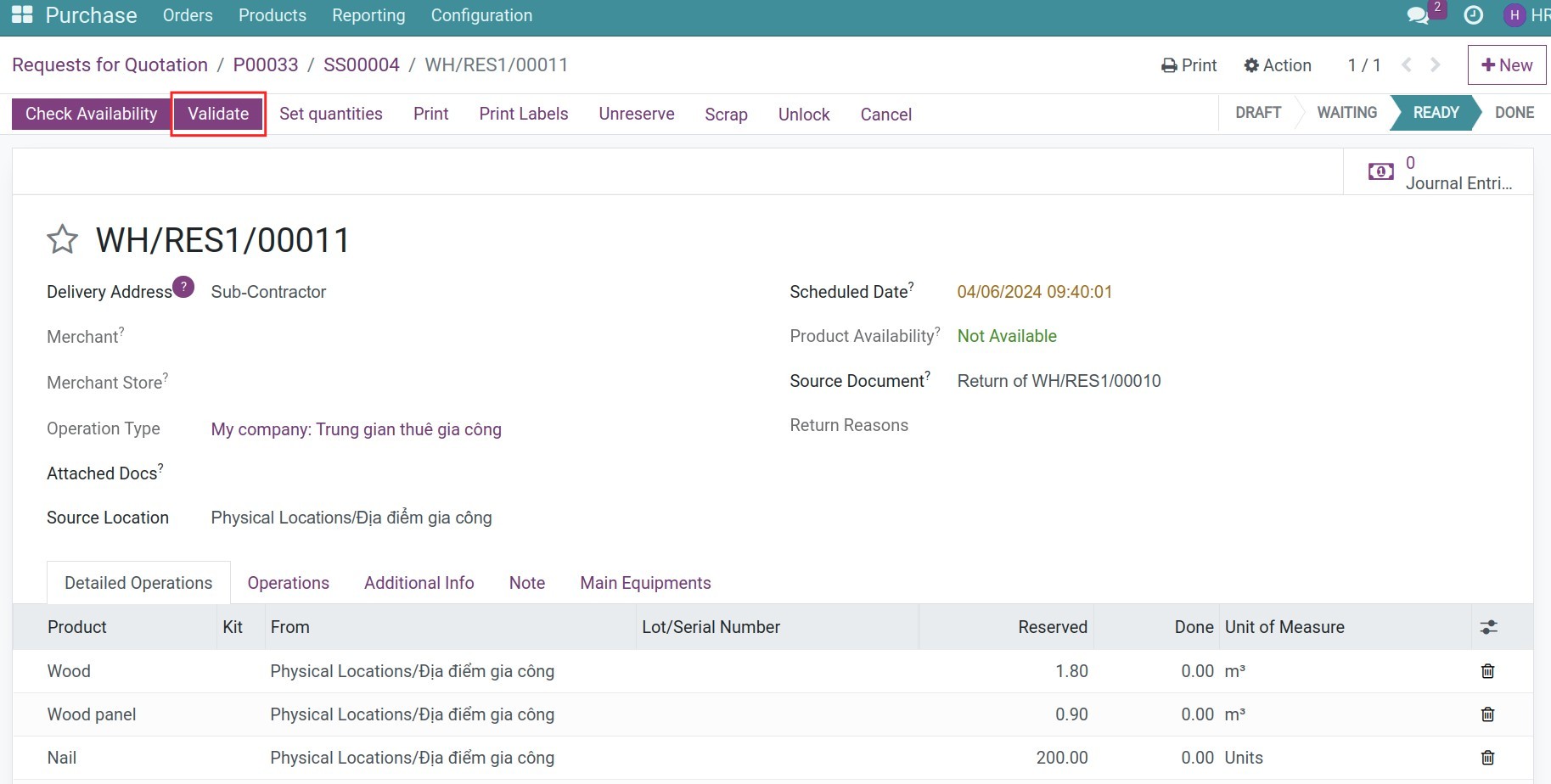This screenshot has width=1551, height=784.
Task: Click the Print Labels button
Action: (x=524, y=114)
